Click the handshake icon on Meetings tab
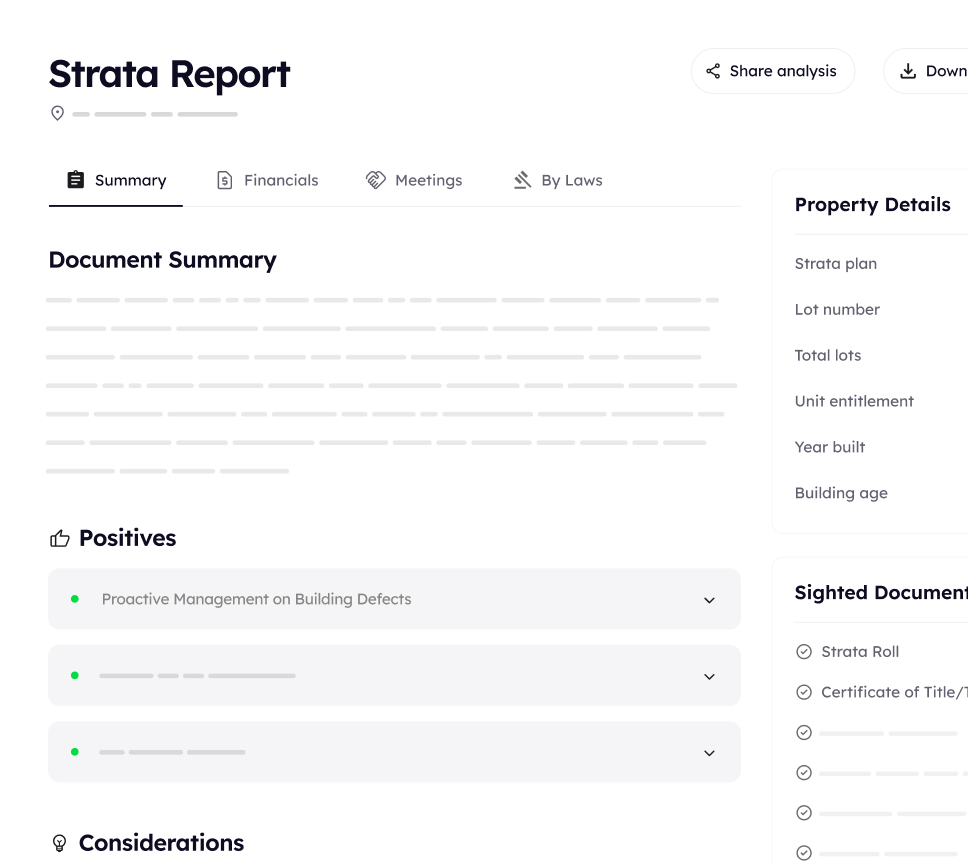 [x=375, y=180]
